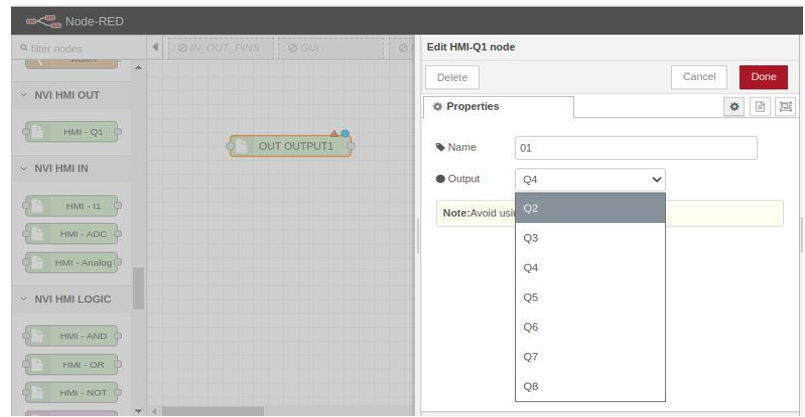Select the HMI - ADC palette node
This screenshot has height=417, width=805.
click(70, 234)
